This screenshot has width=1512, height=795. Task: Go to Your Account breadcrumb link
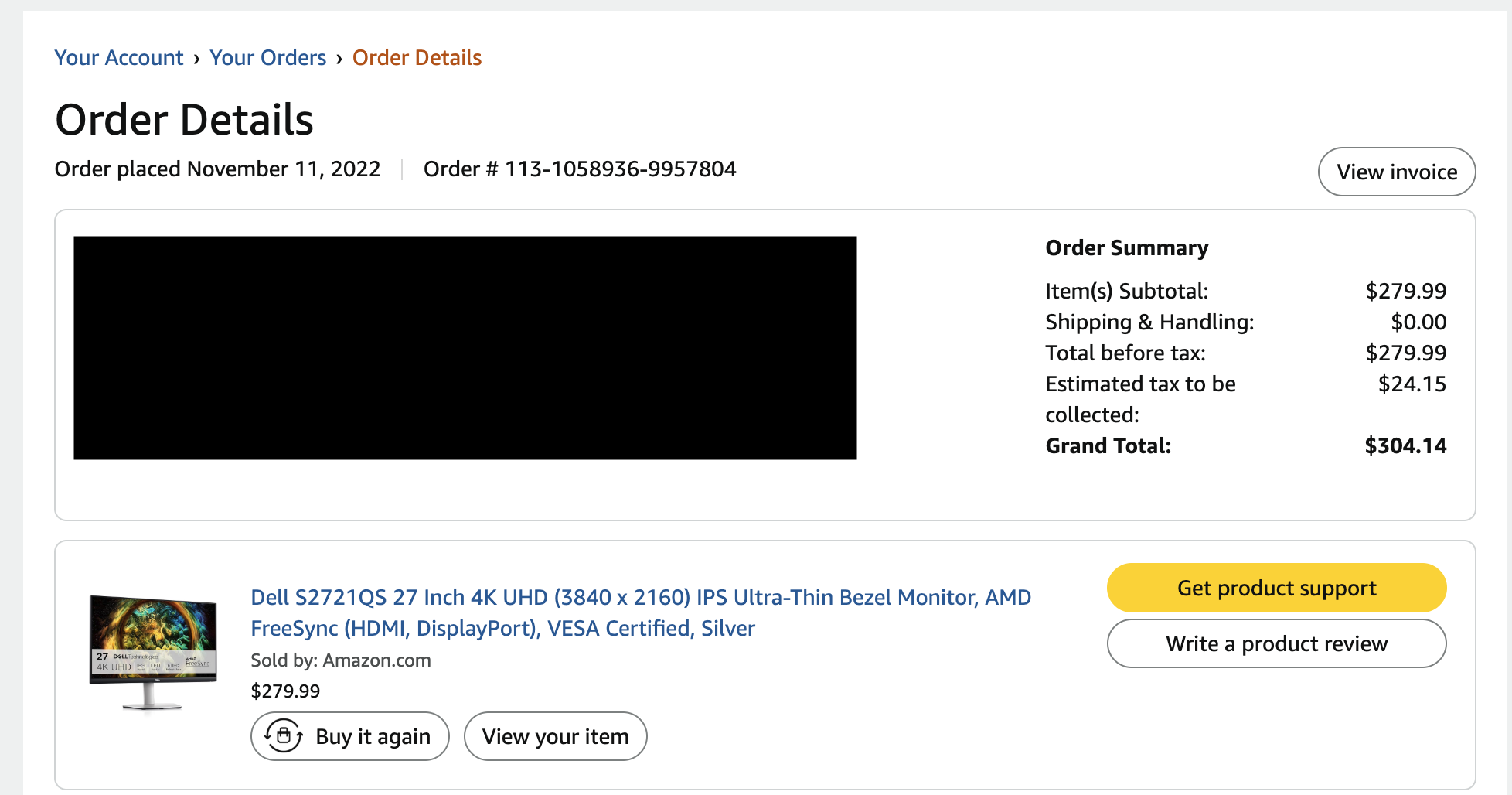119,58
